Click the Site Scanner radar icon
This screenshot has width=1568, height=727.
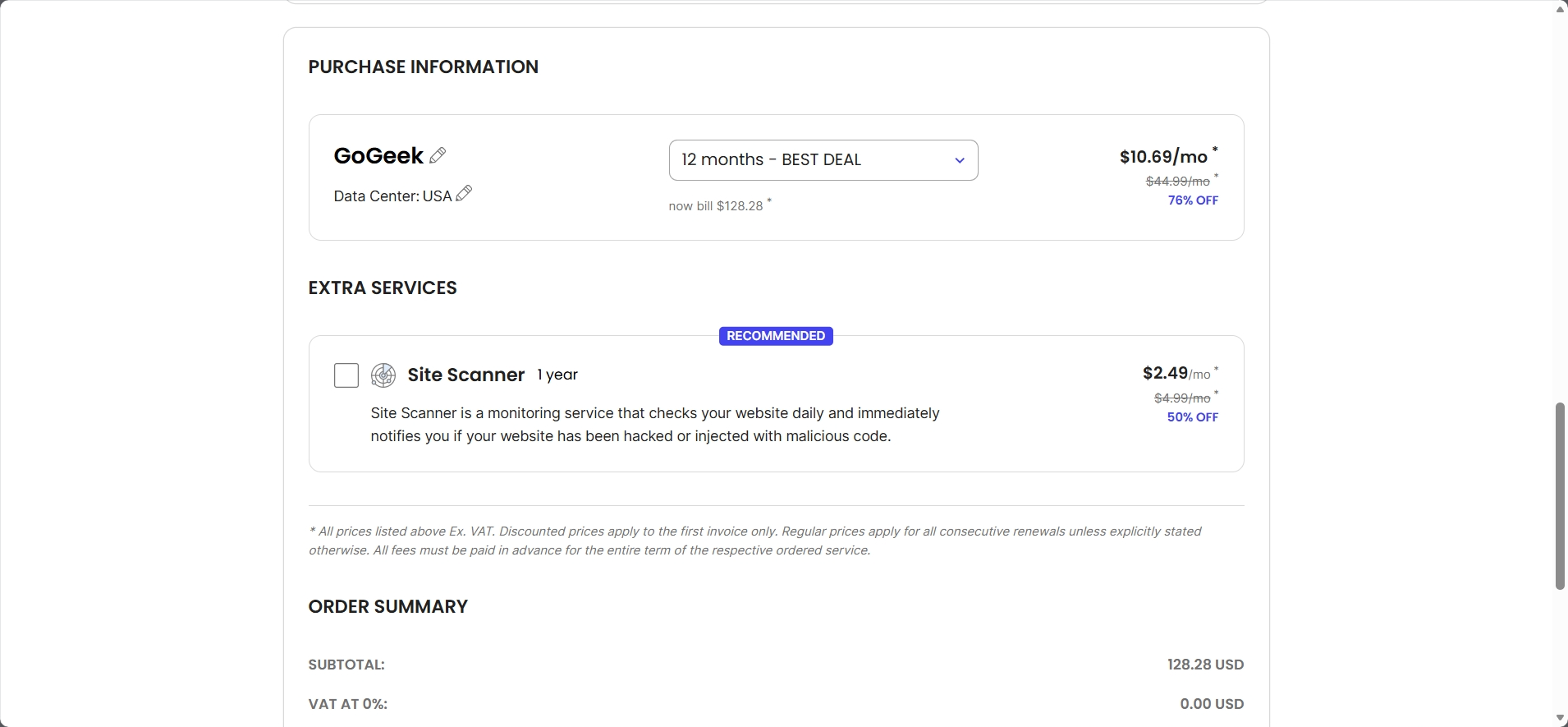pyautogui.click(x=383, y=375)
